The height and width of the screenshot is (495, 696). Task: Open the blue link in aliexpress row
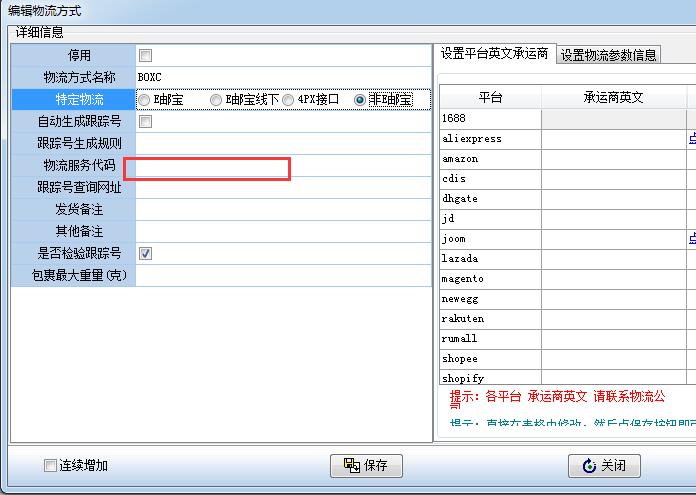[692, 139]
